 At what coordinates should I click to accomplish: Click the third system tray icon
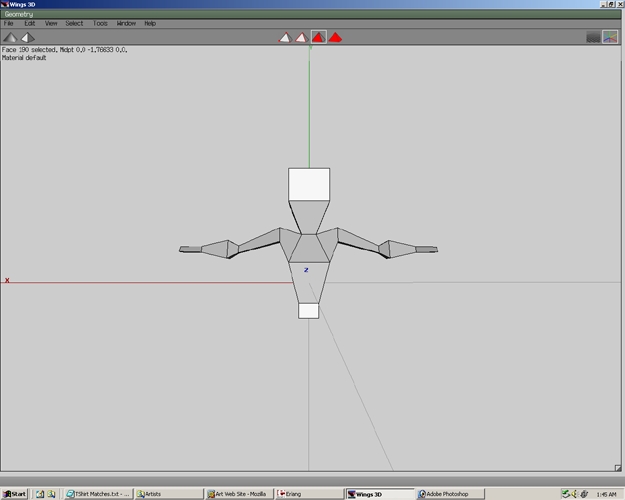(x=584, y=494)
